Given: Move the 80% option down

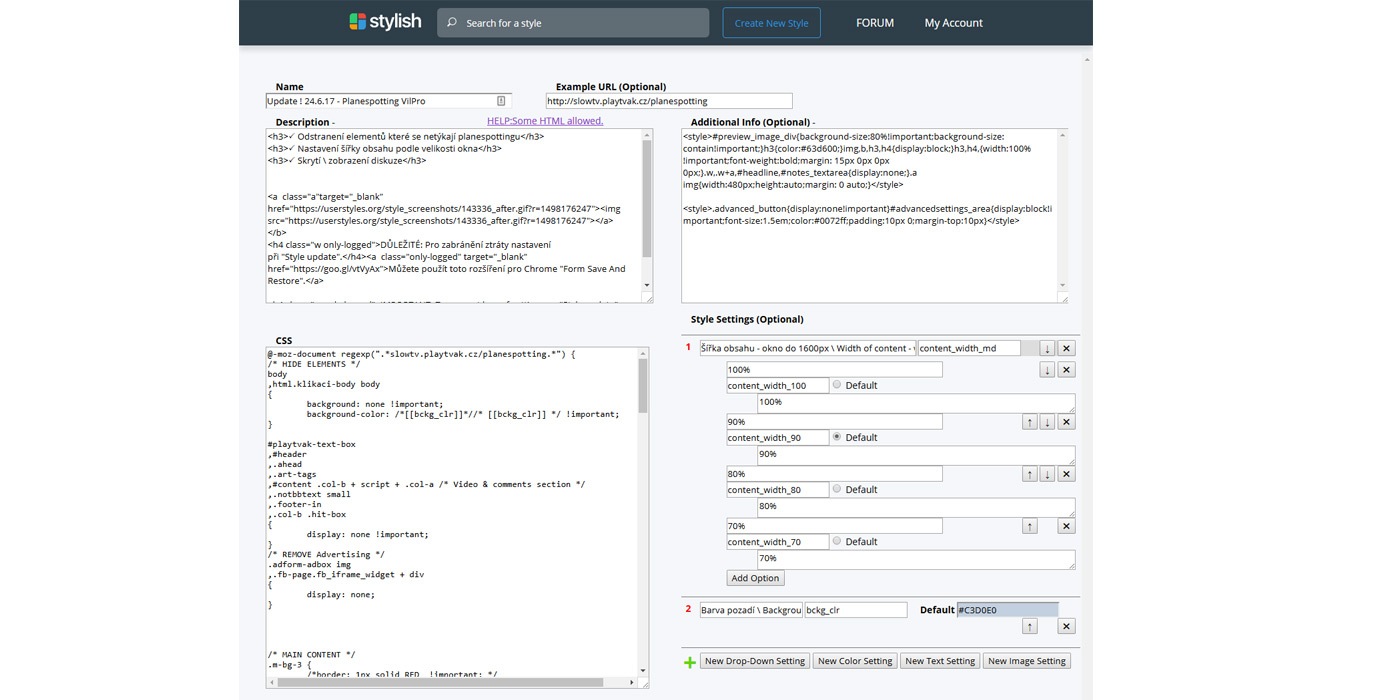Looking at the screenshot, I should point(1047,474).
